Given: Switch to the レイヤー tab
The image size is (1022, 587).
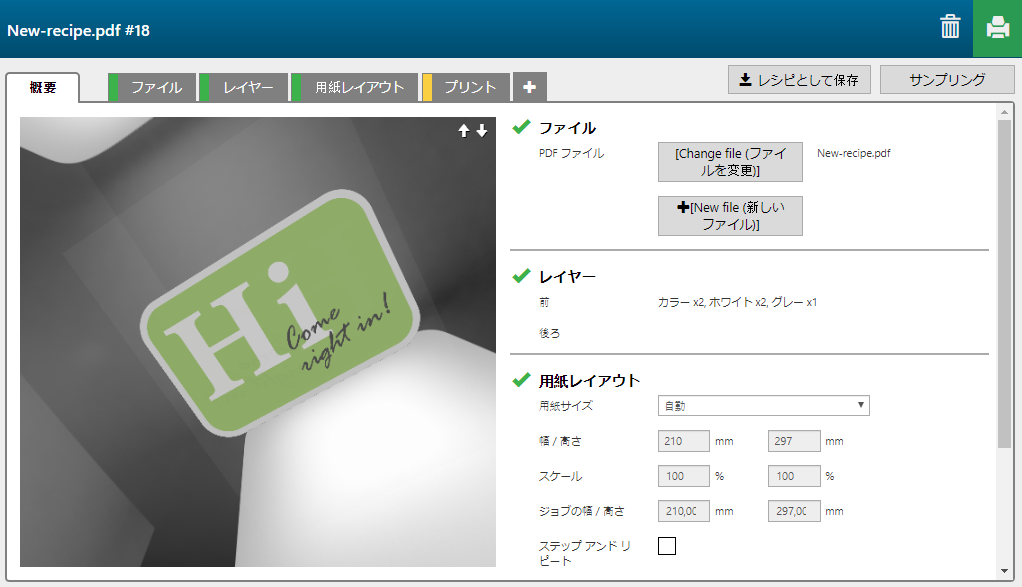Looking at the screenshot, I should point(243,87).
